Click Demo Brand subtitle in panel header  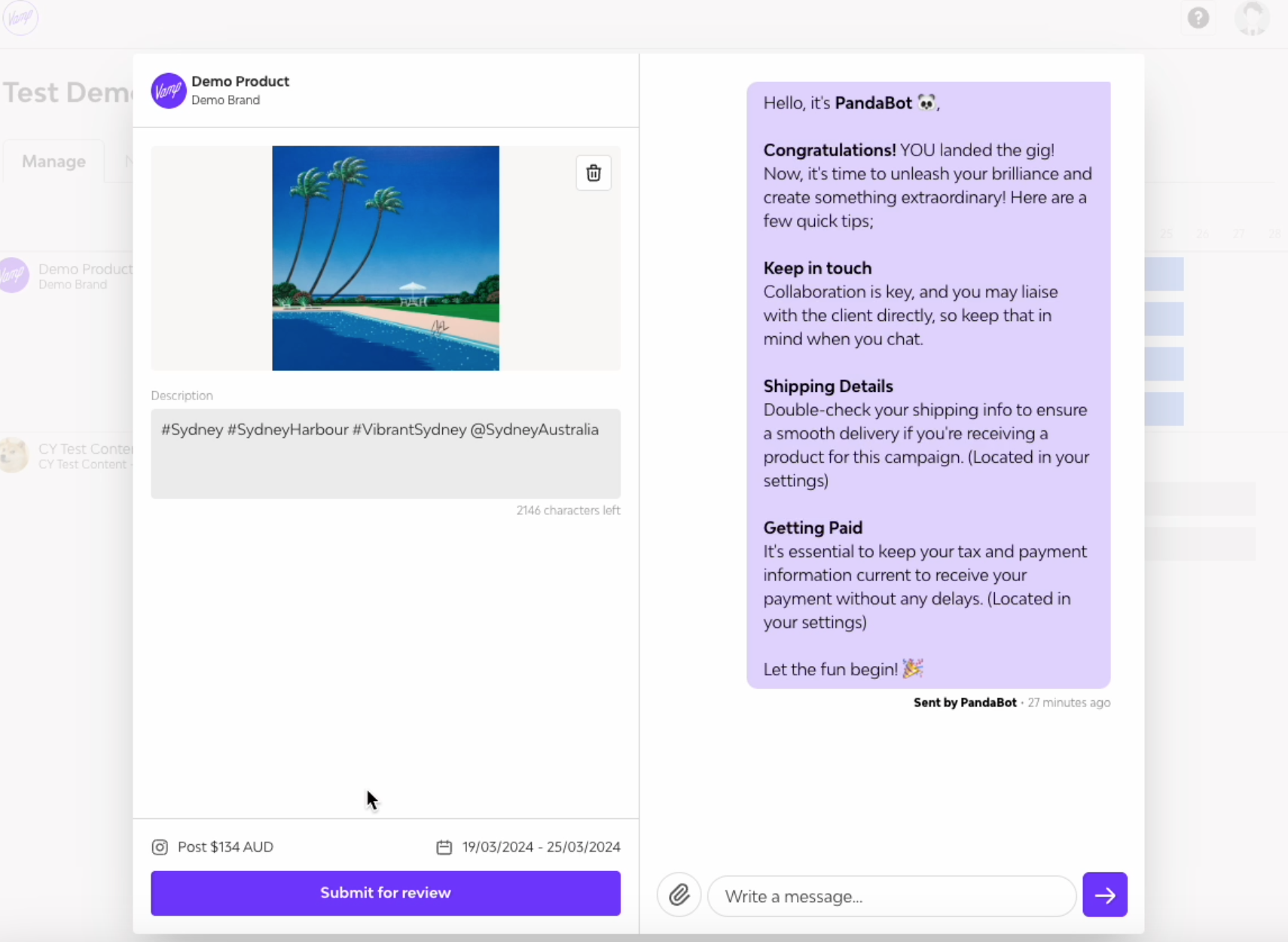click(225, 100)
